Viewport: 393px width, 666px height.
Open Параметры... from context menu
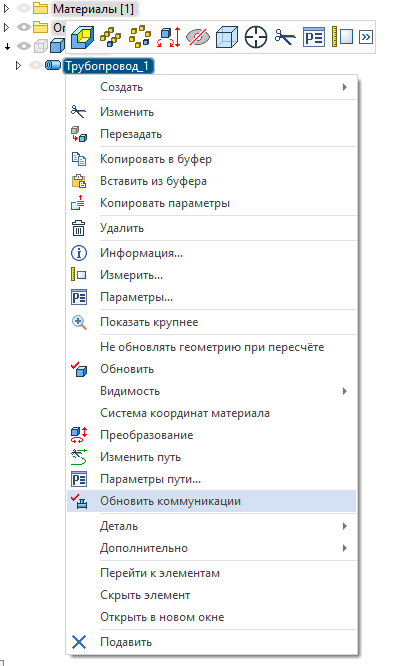point(212,298)
